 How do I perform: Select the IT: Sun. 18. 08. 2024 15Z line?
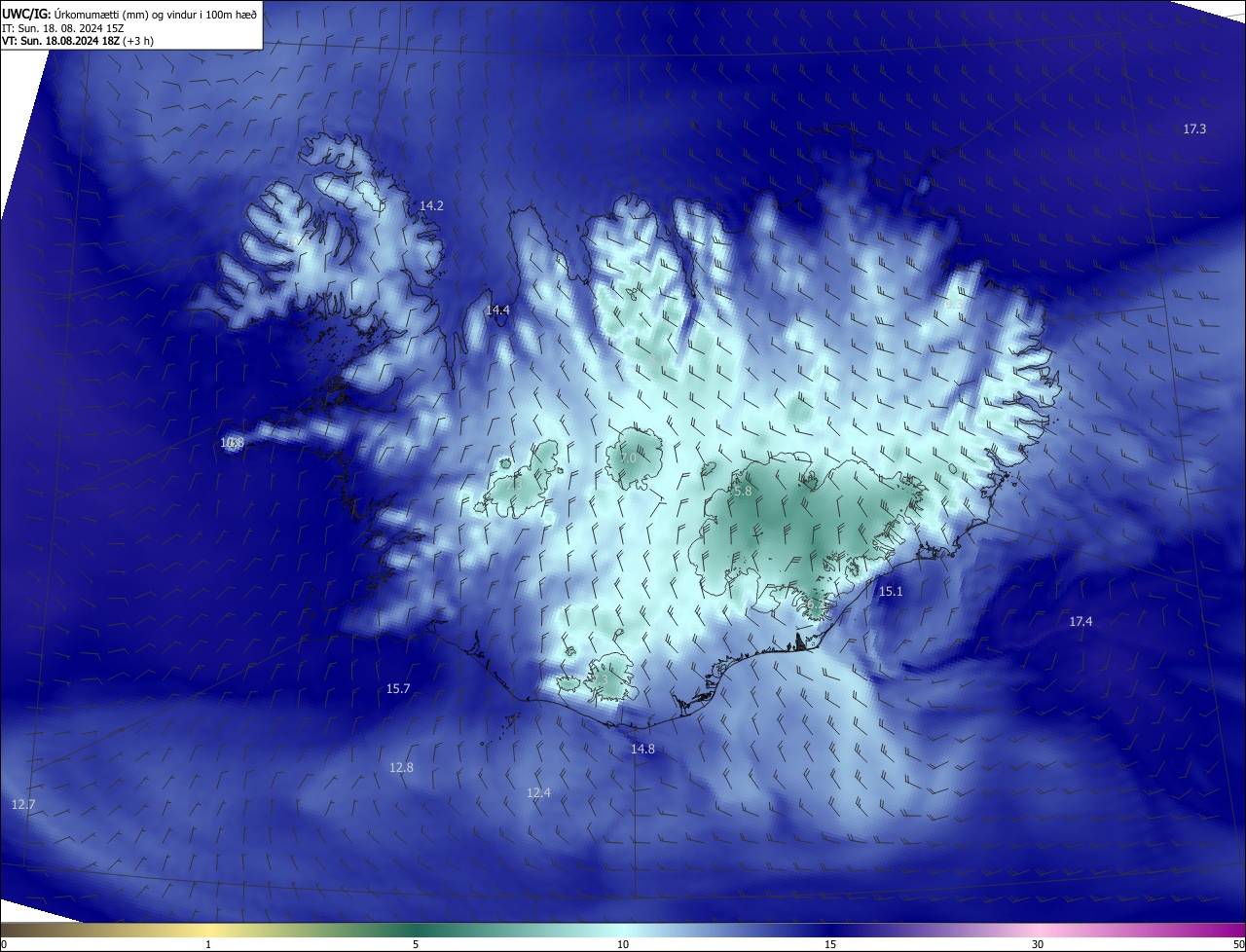(63, 27)
